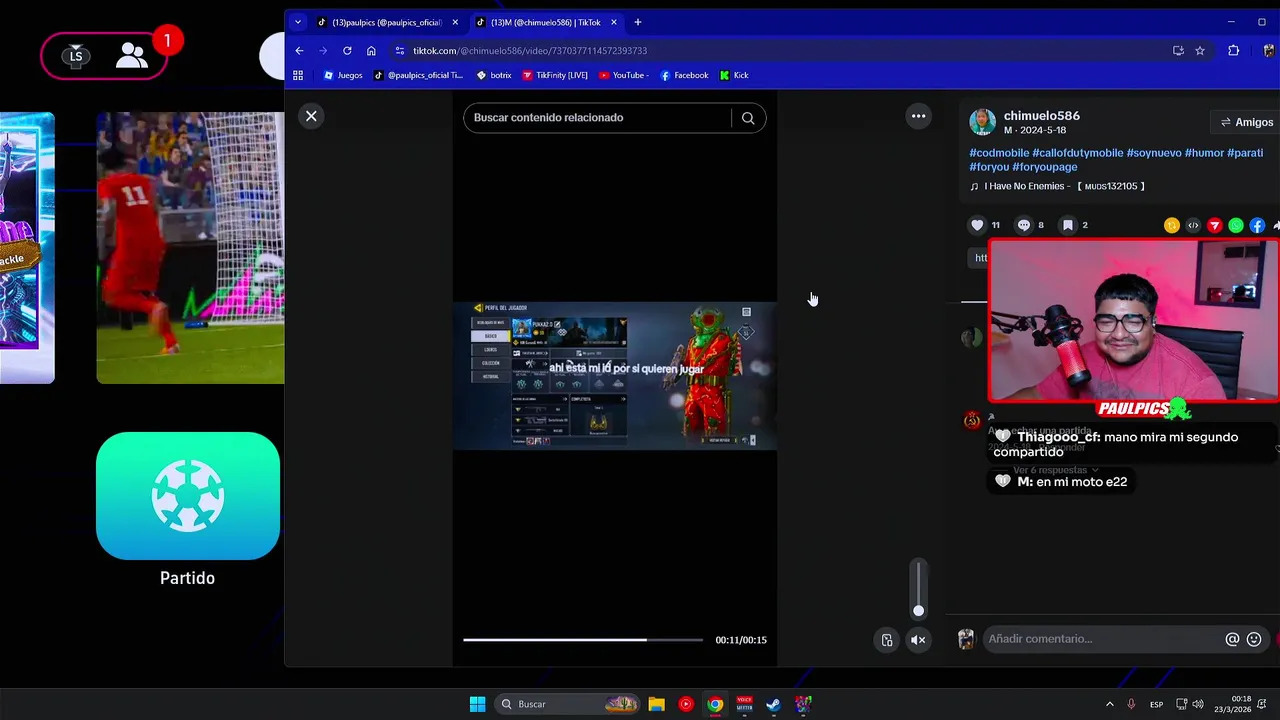Share the video to Facebook
This screenshot has width=1280, height=720.
1257,226
